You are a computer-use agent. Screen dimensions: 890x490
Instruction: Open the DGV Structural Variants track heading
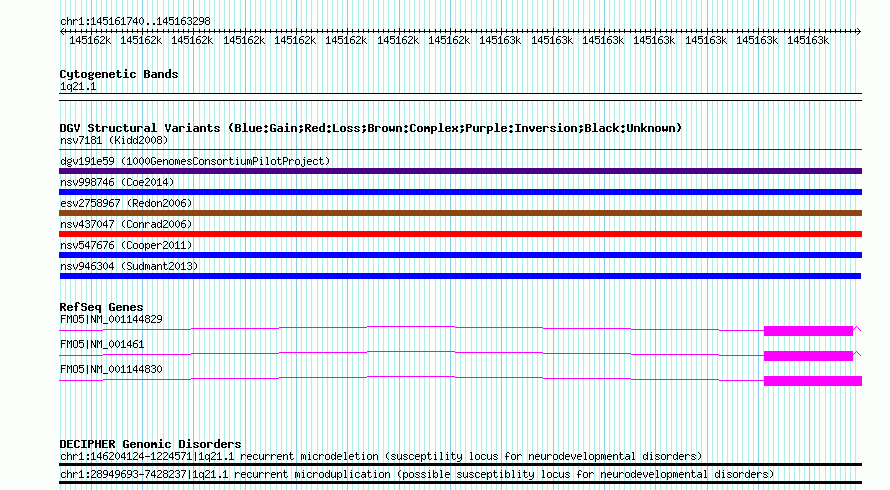[371, 128]
